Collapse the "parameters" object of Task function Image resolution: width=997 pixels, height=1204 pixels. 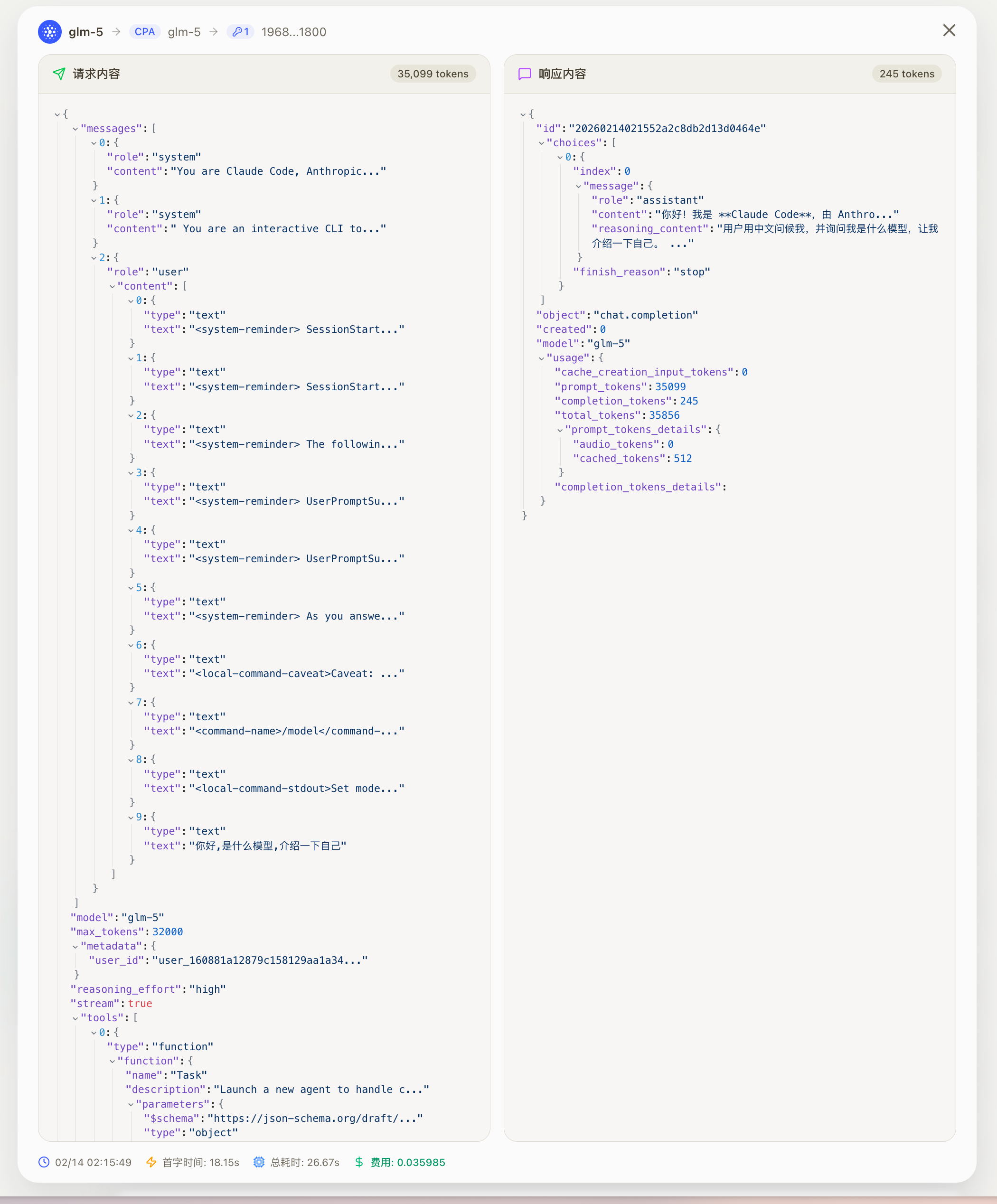(x=130, y=1104)
